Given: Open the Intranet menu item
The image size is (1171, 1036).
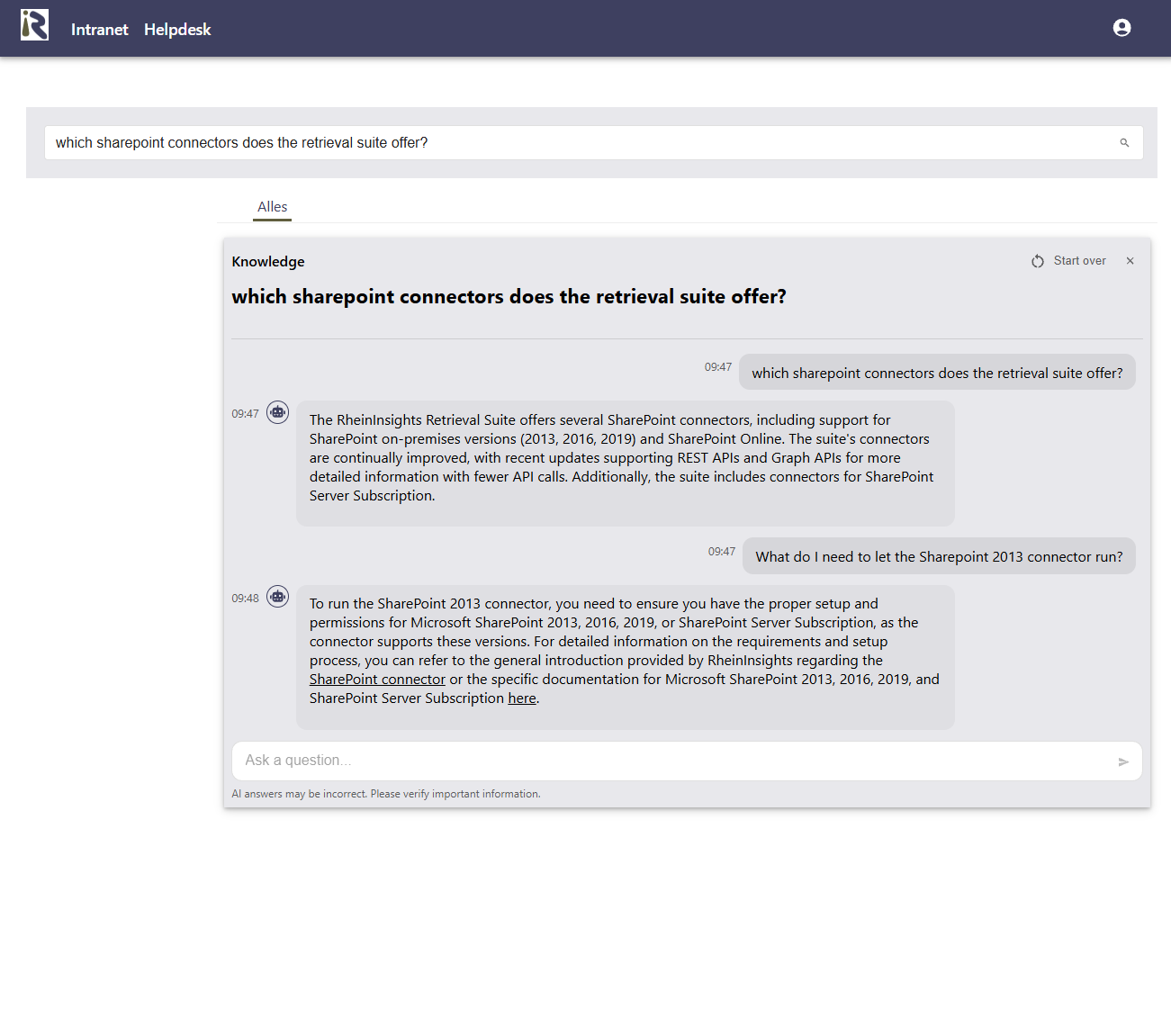Looking at the screenshot, I should click(100, 30).
